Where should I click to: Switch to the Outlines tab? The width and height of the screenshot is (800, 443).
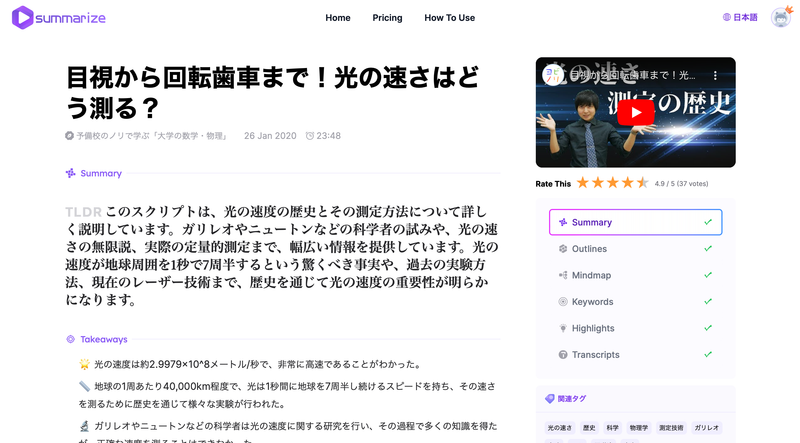636,249
